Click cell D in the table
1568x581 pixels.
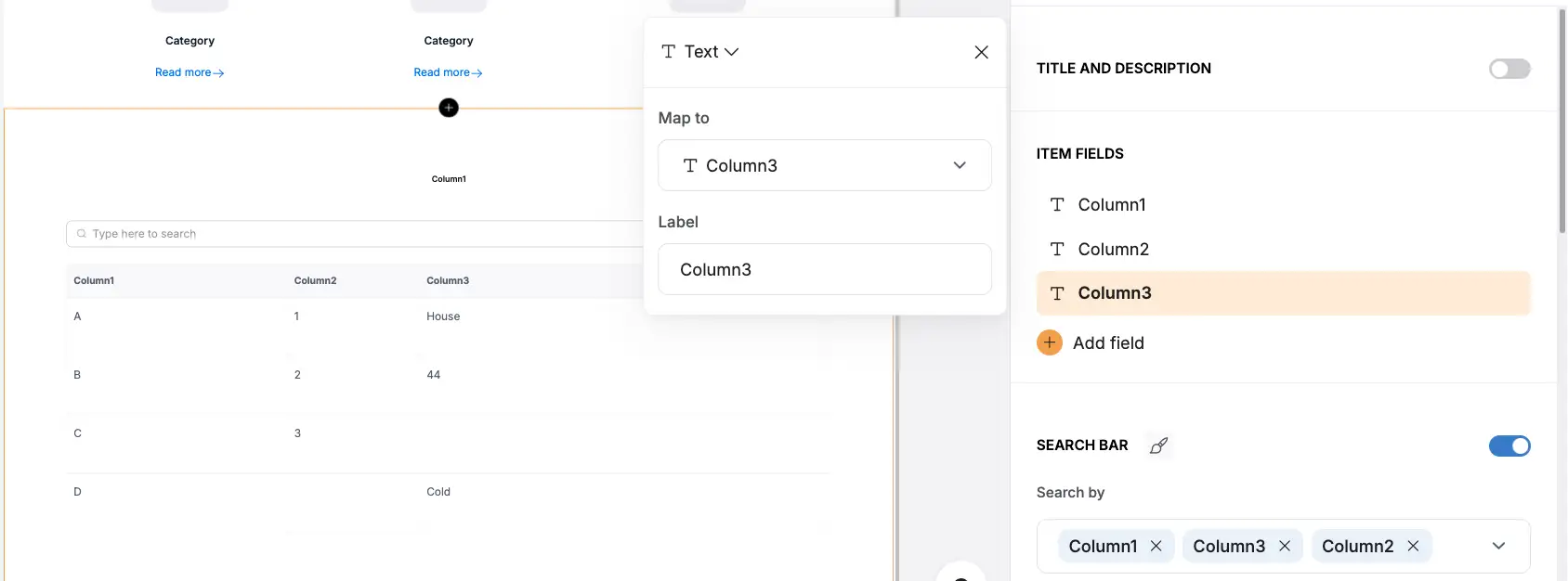pyautogui.click(x=77, y=492)
